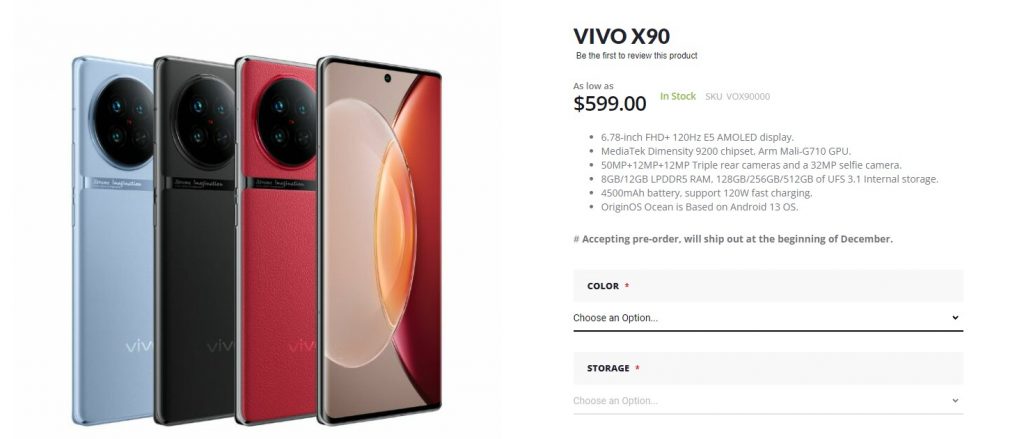1024x439 pixels.
Task: Click the front-facing phone display image
Action: [x=379, y=240]
